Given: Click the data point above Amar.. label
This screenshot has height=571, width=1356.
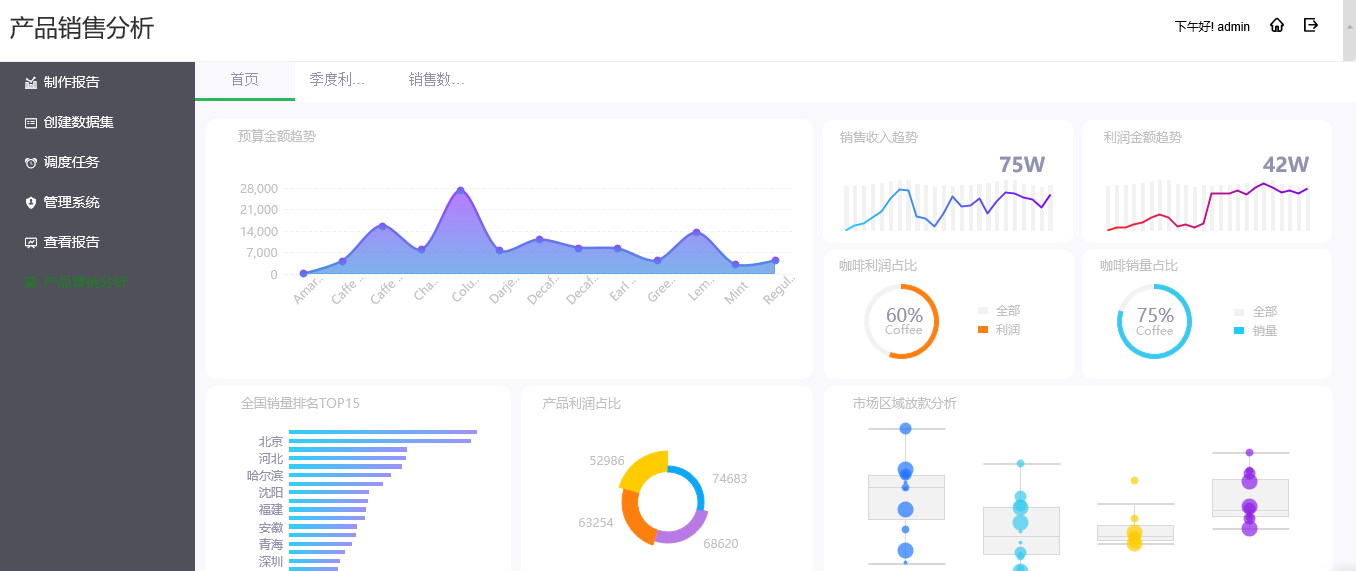Looking at the screenshot, I should click(303, 273).
